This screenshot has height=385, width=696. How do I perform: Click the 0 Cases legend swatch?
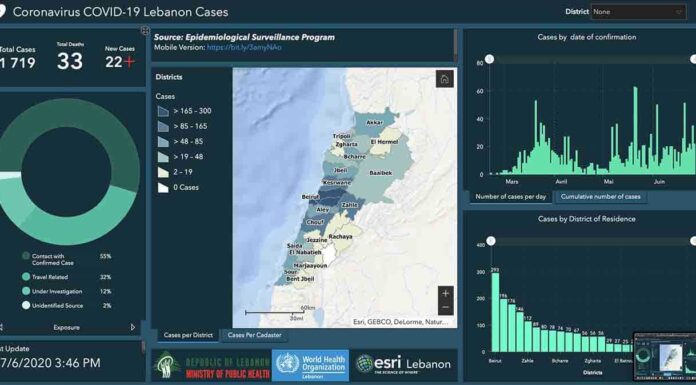click(x=163, y=187)
